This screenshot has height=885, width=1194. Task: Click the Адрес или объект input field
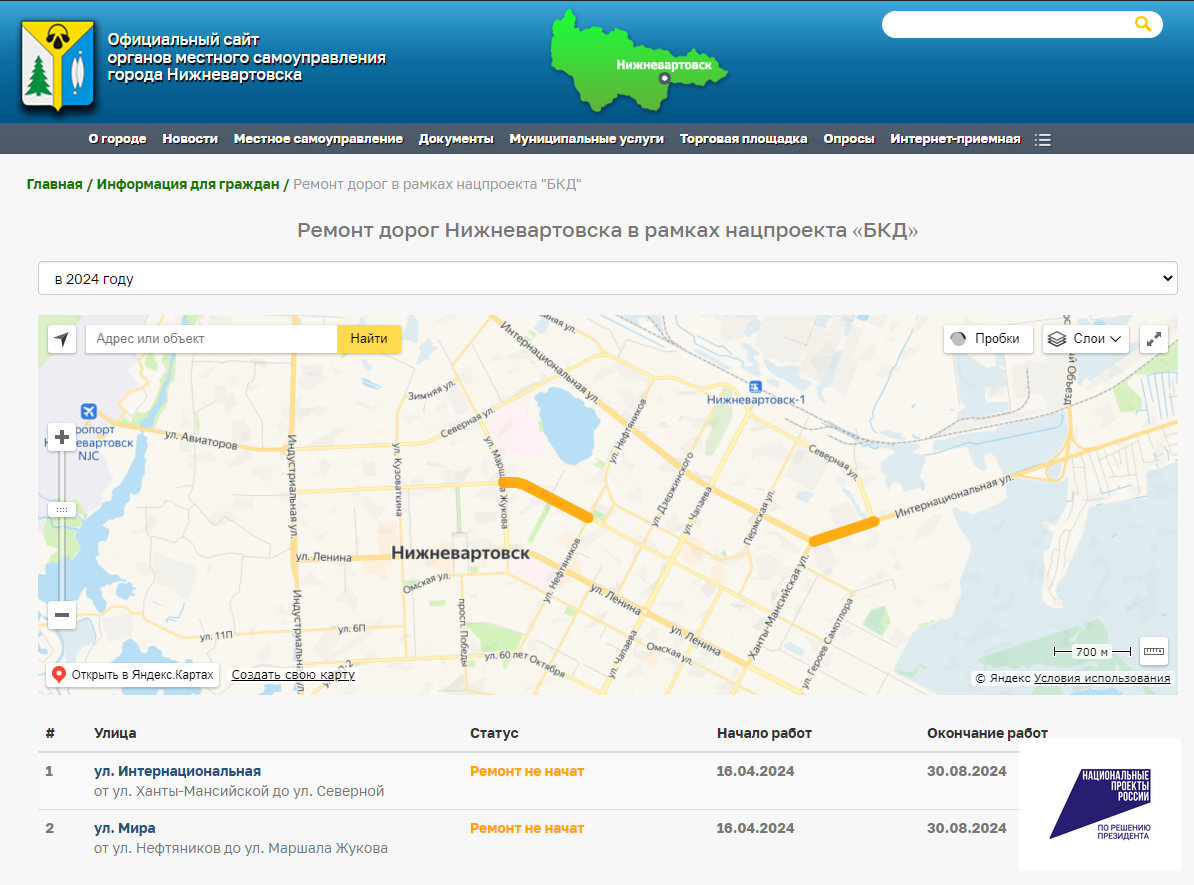tap(211, 339)
